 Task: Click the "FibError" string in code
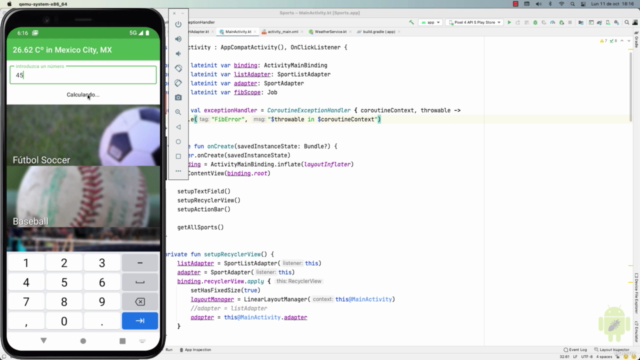click(229, 119)
